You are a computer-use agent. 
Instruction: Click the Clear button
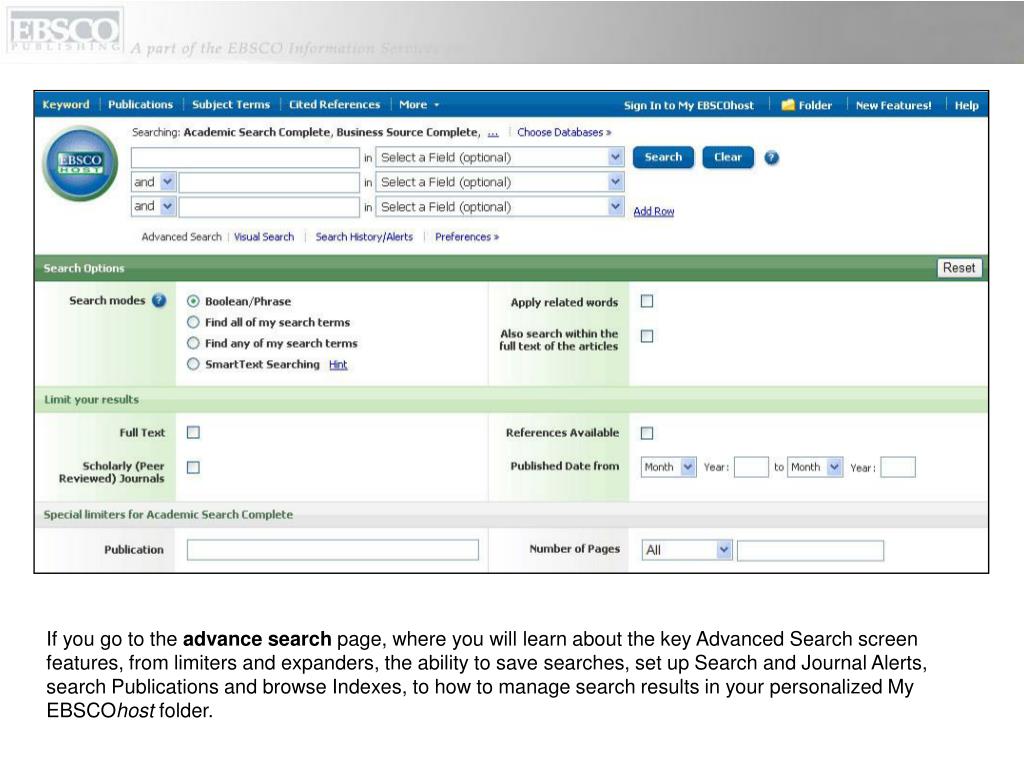click(x=728, y=157)
